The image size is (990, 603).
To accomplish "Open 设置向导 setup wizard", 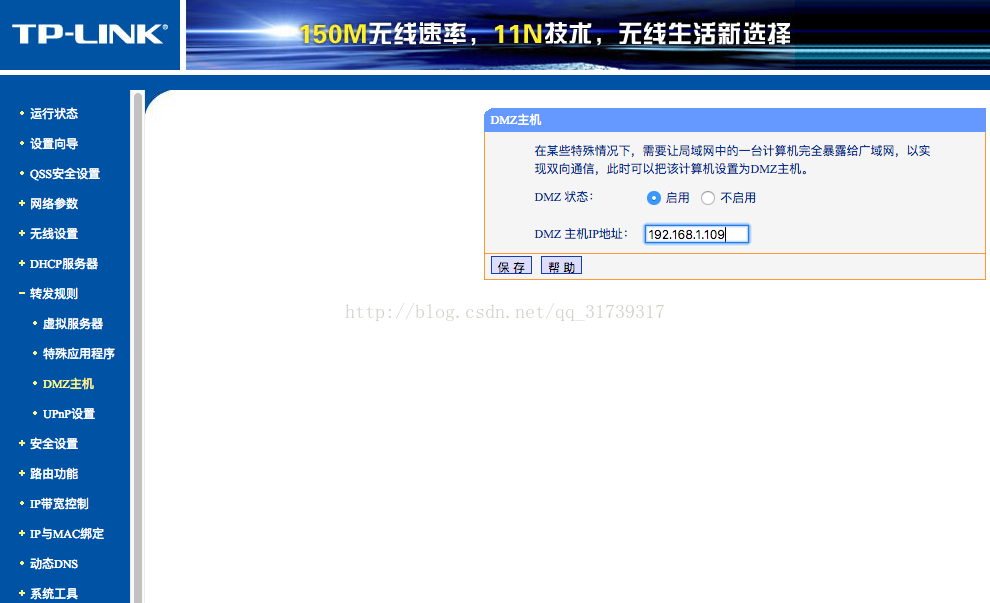I will 54,144.
